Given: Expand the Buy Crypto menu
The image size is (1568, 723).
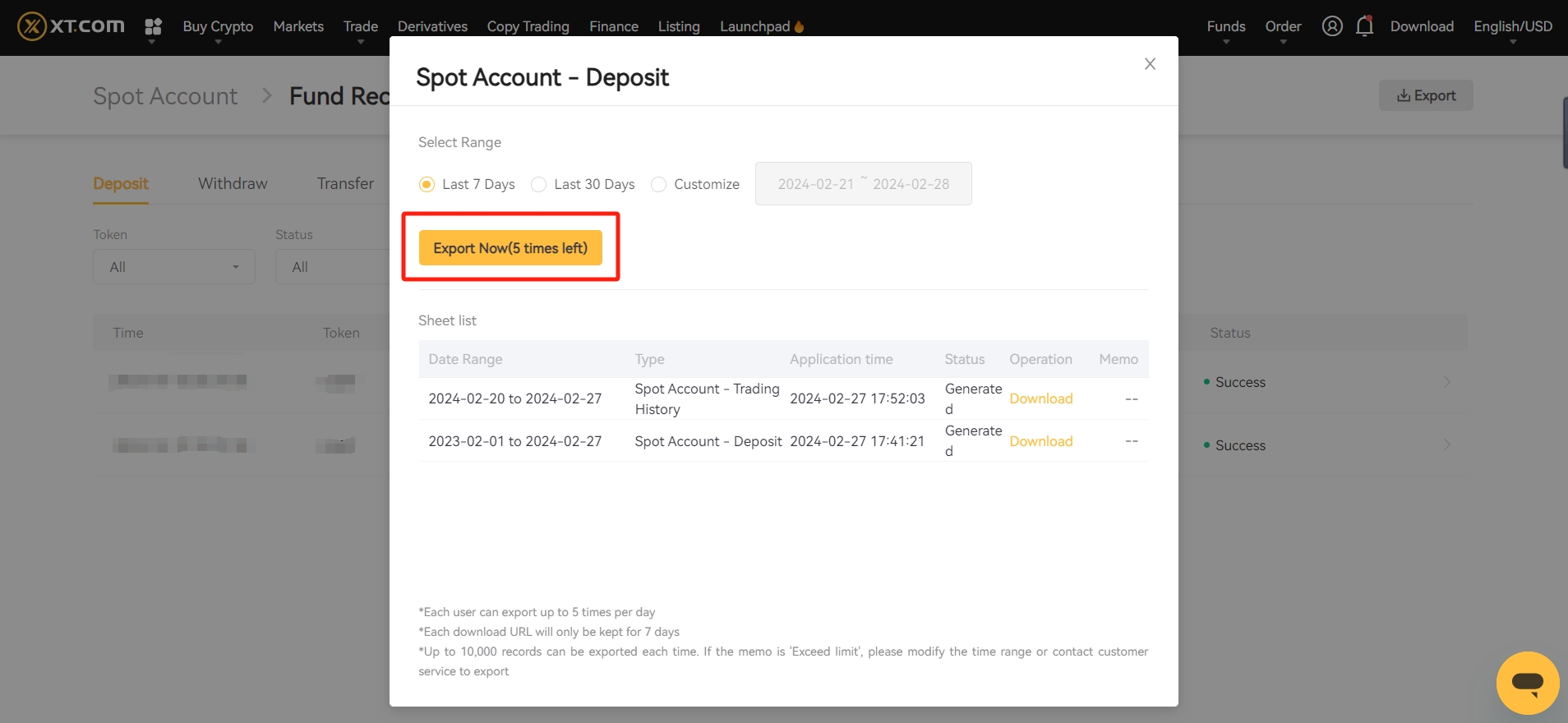Looking at the screenshot, I should pos(218,27).
